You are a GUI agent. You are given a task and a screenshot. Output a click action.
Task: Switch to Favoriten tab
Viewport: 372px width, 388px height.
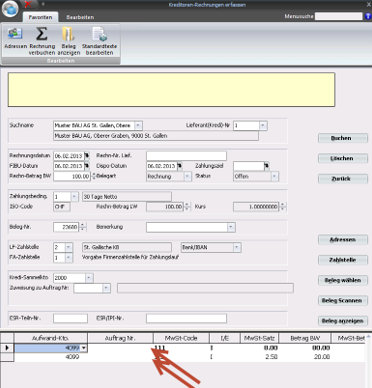40,17
